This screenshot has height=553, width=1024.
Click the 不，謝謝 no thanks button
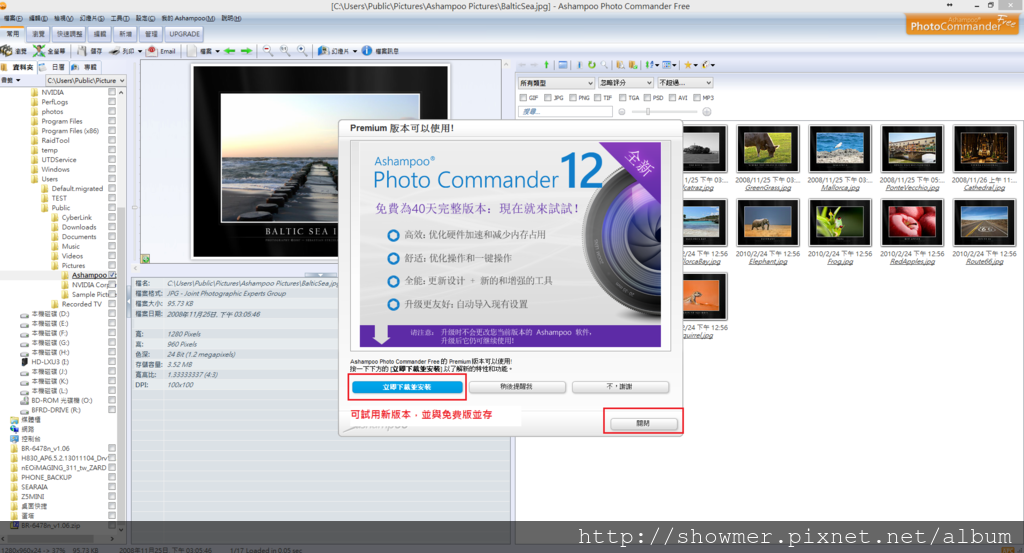coord(620,387)
